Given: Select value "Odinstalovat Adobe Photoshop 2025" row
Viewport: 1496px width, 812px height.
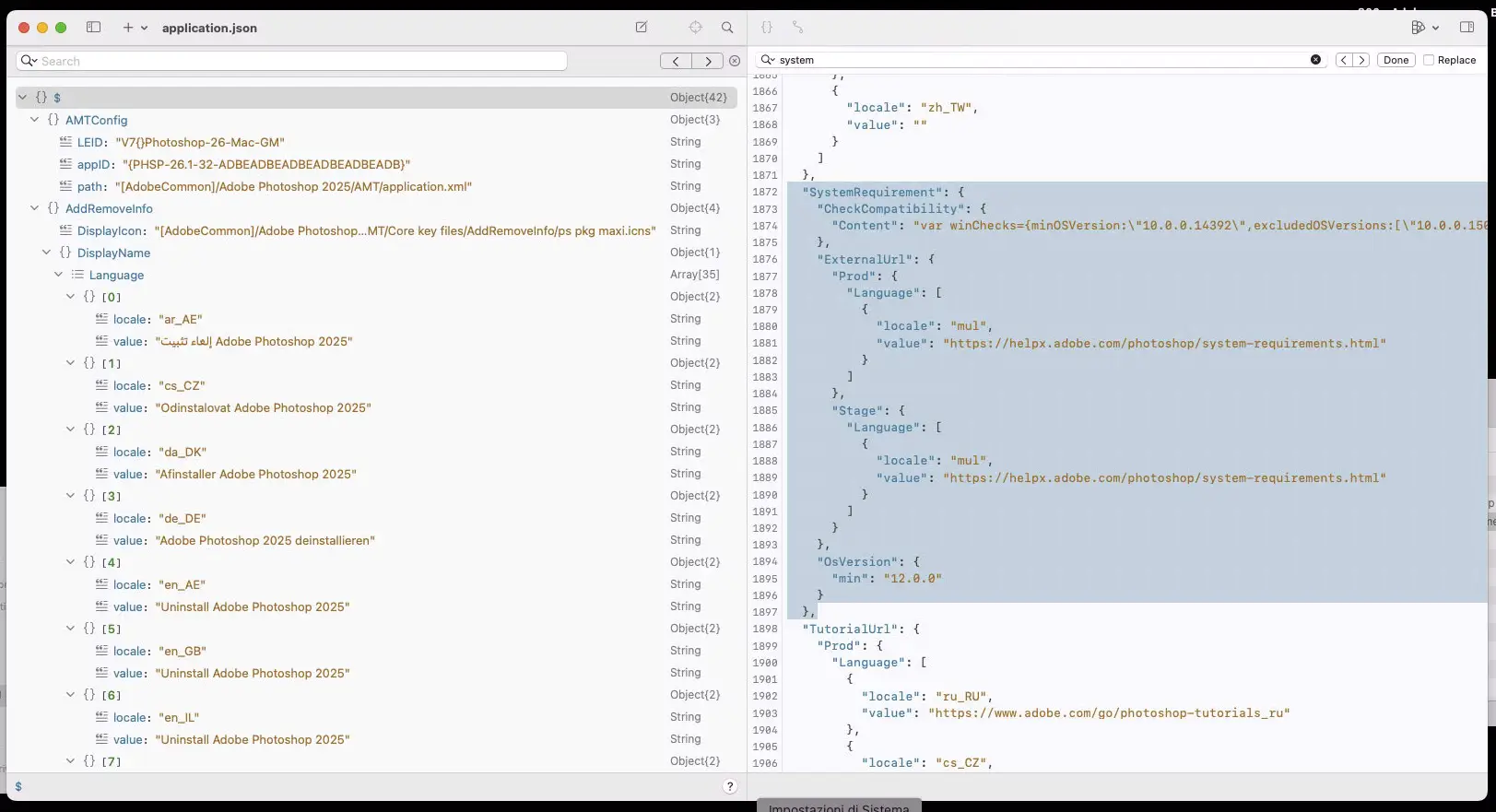Looking at the screenshot, I should click(376, 407).
